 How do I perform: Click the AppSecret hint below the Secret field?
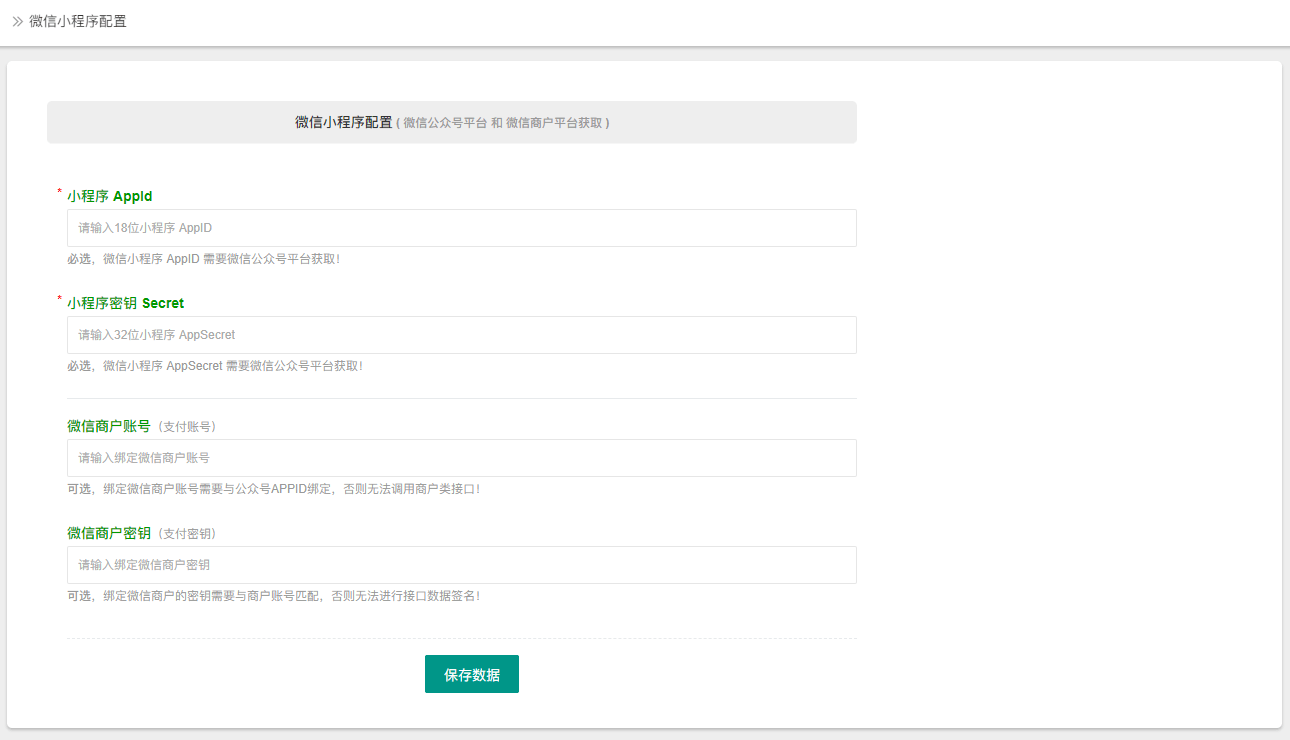(215, 366)
